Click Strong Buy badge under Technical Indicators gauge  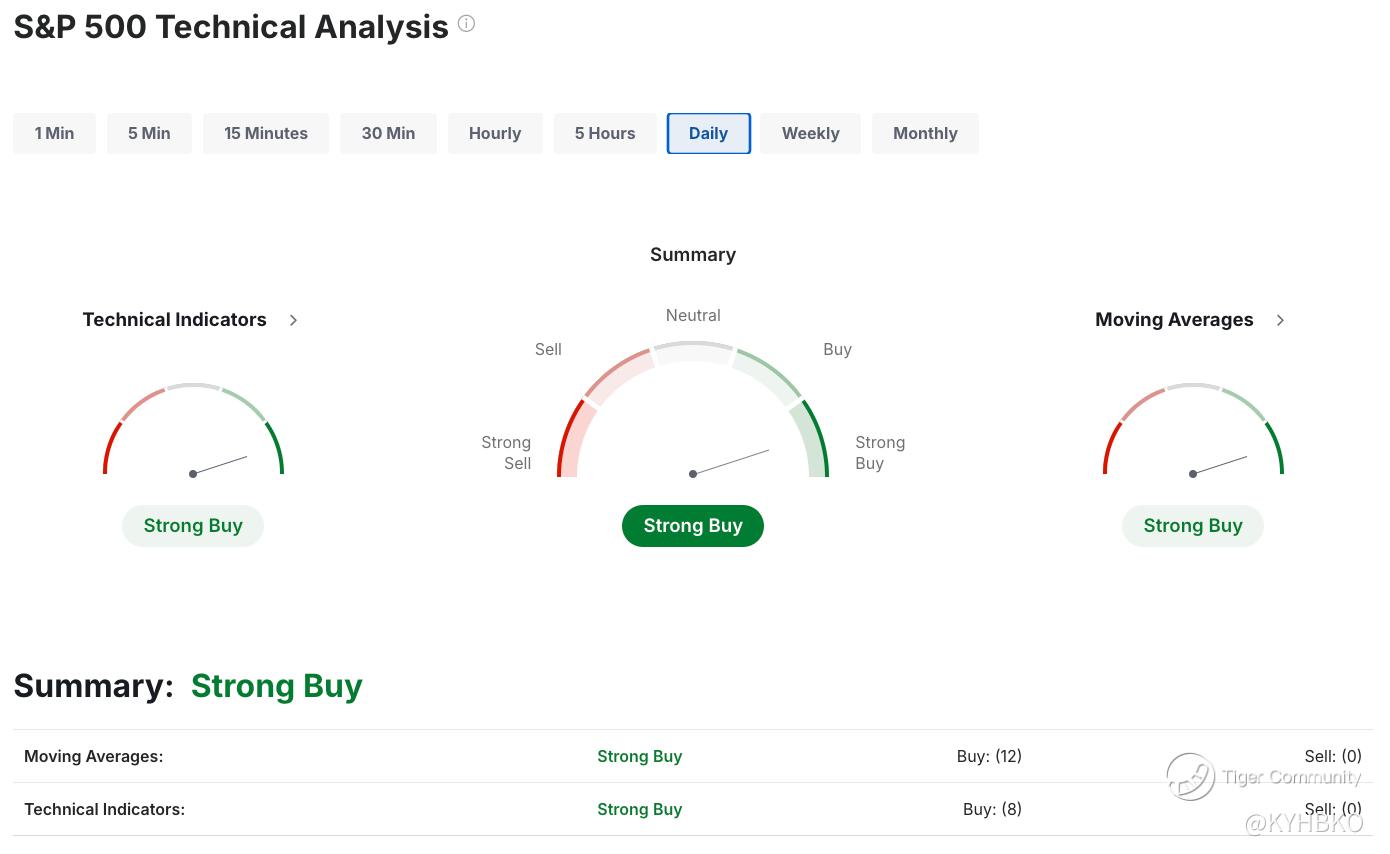[x=193, y=526]
